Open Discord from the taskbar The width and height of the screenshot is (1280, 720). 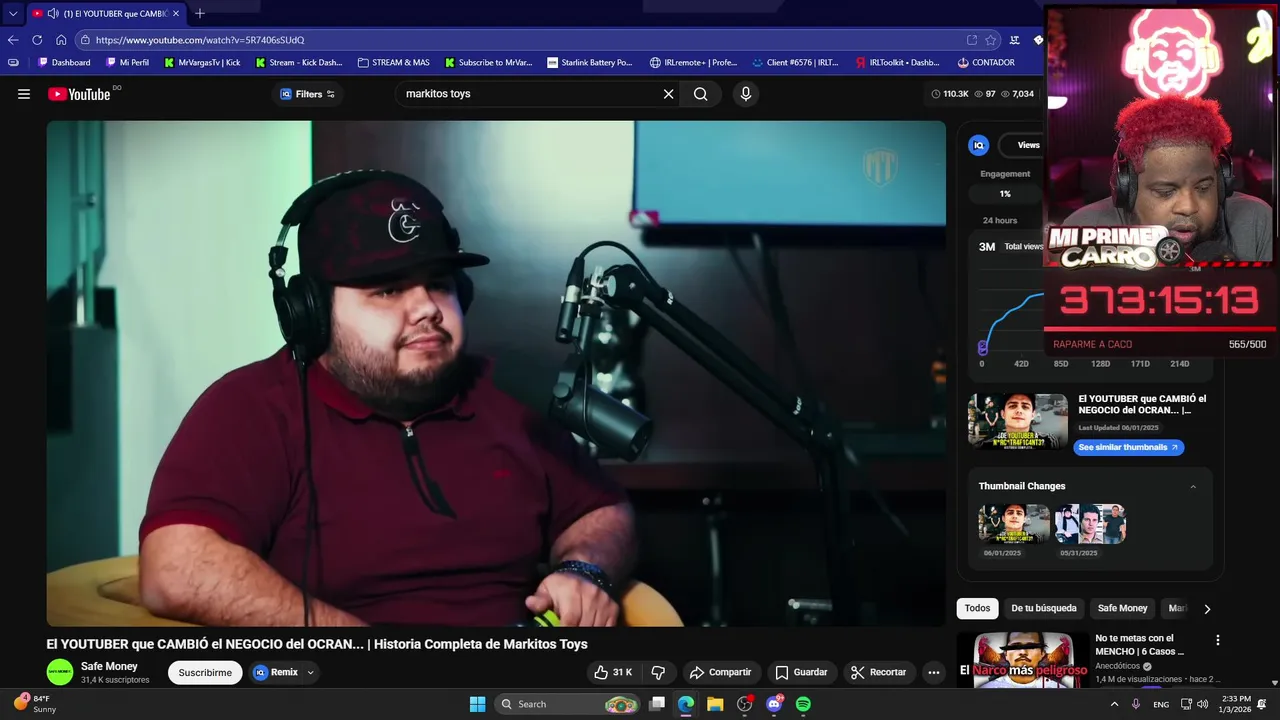coord(773,704)
